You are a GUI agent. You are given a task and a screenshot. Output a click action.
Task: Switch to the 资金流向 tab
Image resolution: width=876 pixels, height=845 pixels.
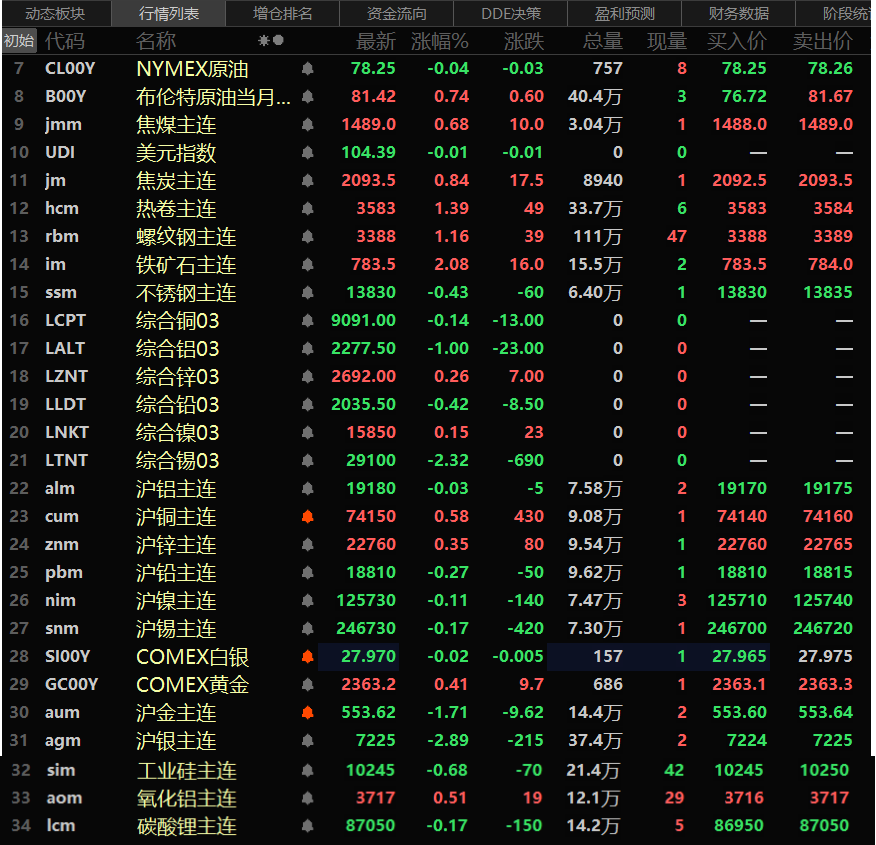396,14
